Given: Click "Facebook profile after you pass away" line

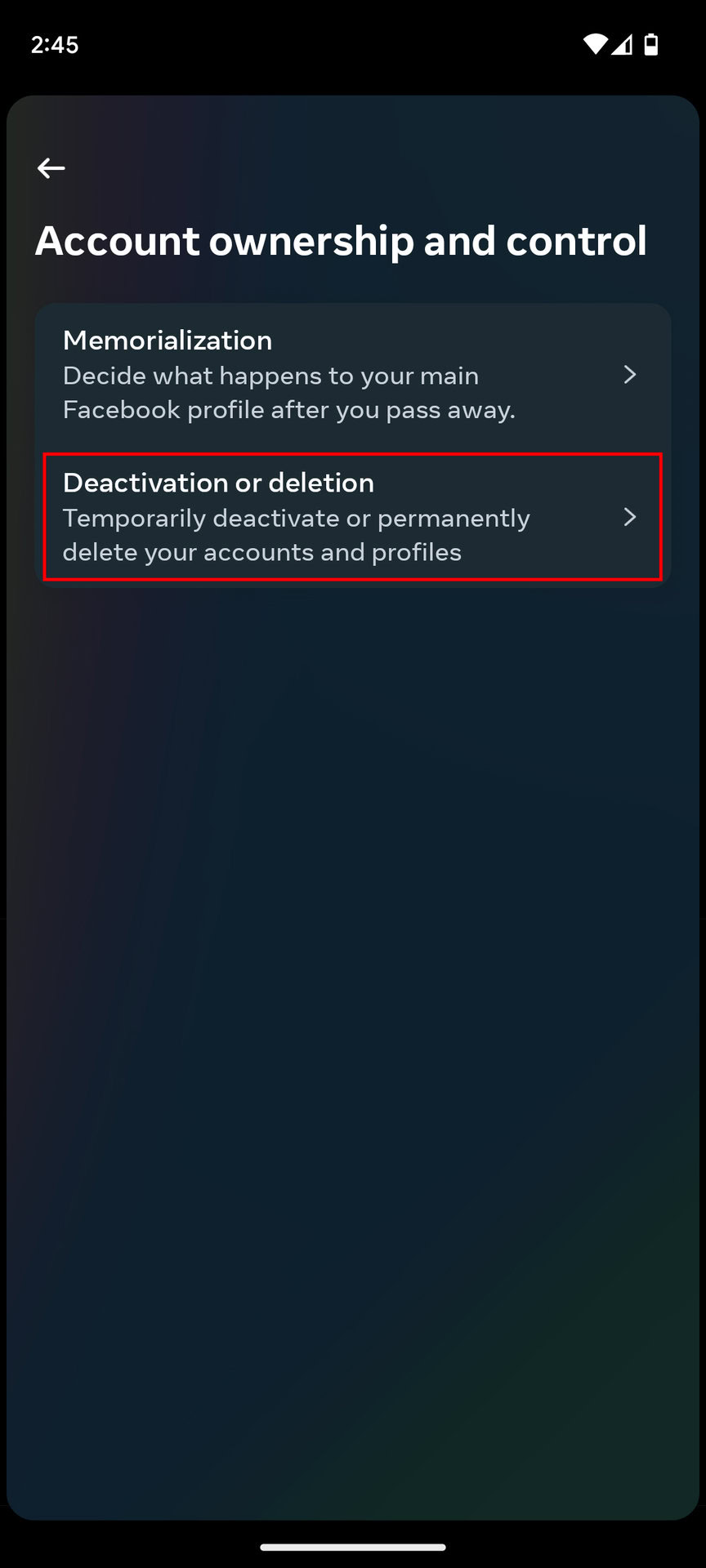Looking at the screenshot, I should pyautogui.click(x=288, y=410).
